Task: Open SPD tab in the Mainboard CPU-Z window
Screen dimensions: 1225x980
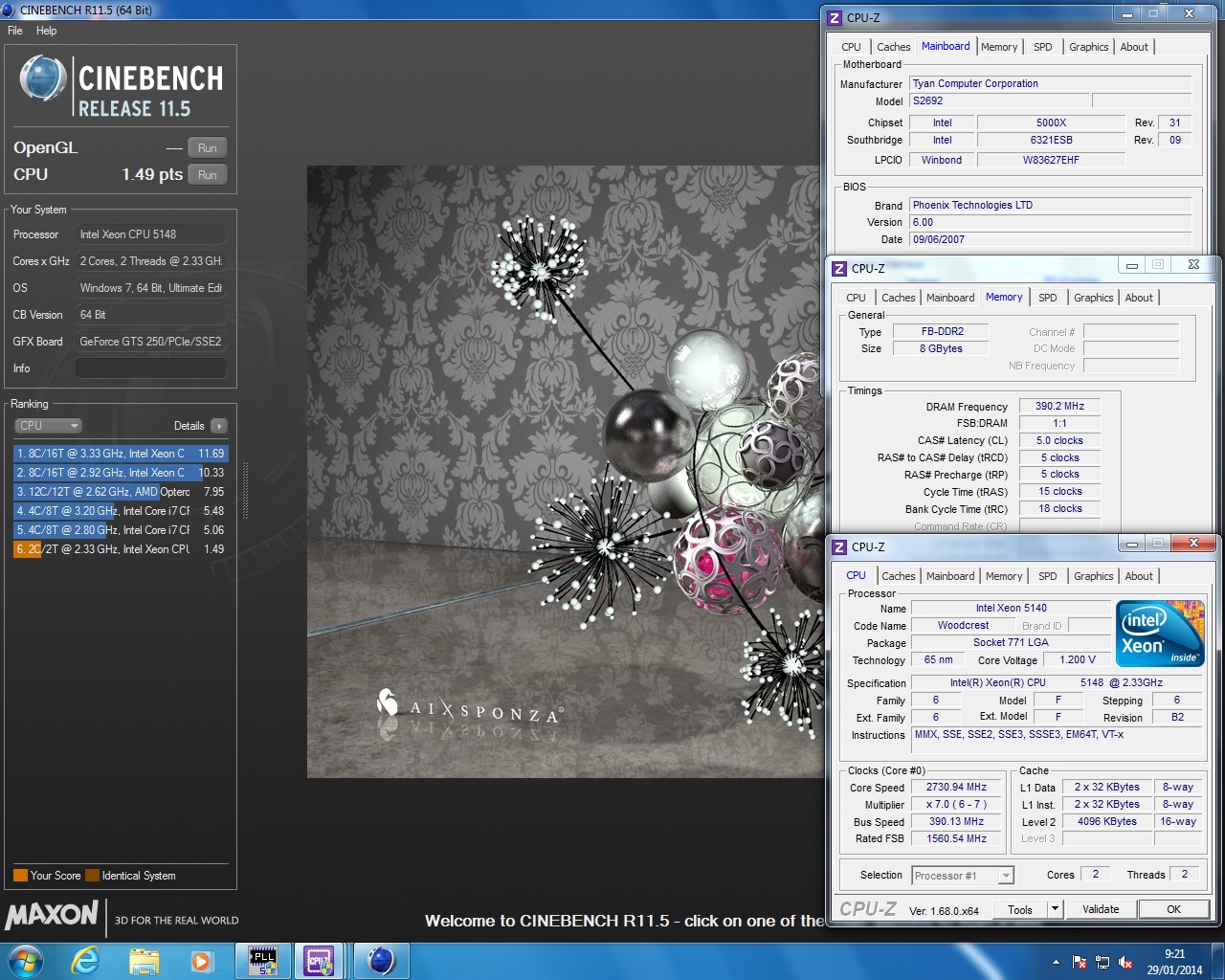Action: 1043,47
